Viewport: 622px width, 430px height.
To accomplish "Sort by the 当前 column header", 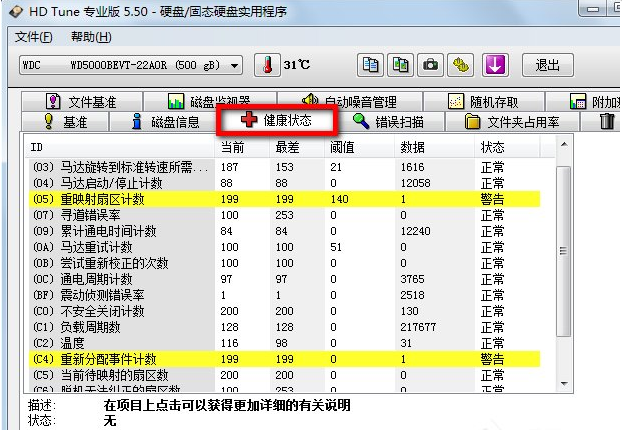I will (242, 147).
